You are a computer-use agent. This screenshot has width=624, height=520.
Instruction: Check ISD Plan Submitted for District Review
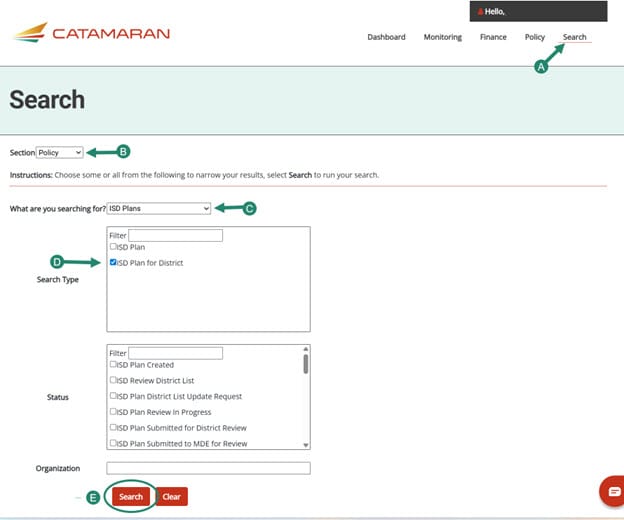(x=113, y=427)
